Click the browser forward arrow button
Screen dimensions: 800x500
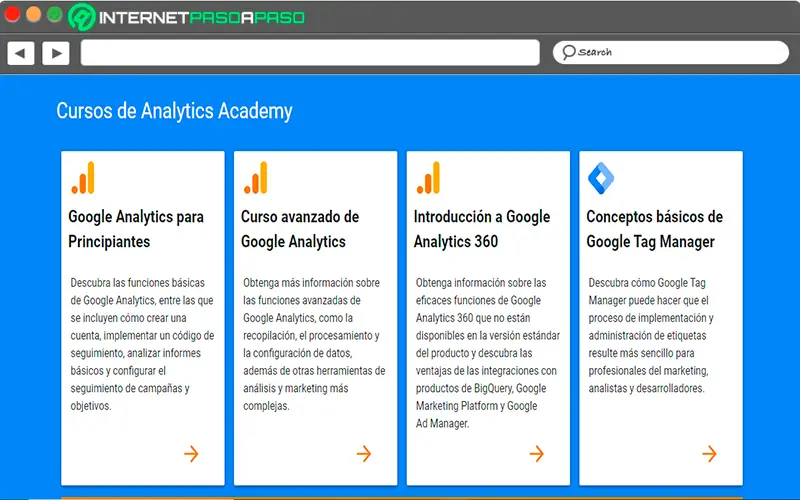coord(55,53)
